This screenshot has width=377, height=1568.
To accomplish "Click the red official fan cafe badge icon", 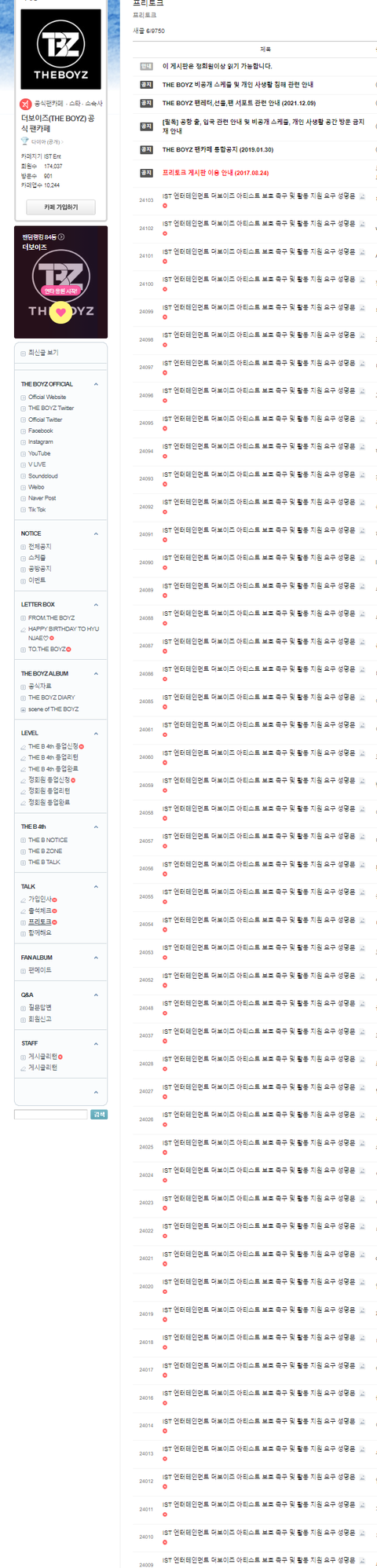I will 26,103.
